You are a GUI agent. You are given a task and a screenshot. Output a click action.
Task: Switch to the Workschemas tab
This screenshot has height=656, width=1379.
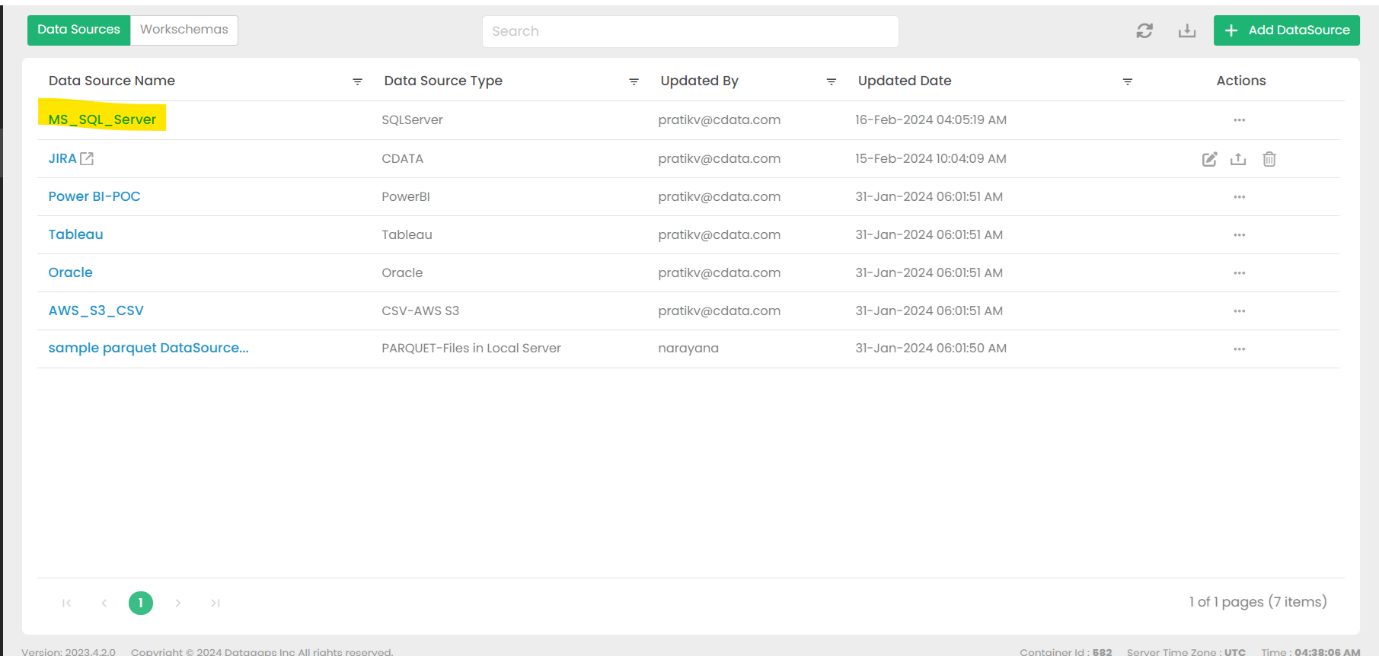184,30
